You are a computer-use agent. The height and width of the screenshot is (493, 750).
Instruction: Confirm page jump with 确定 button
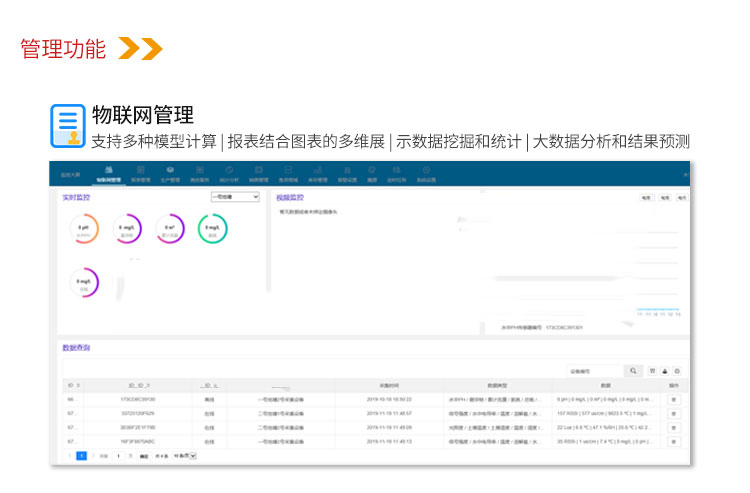tap(143, 456)
